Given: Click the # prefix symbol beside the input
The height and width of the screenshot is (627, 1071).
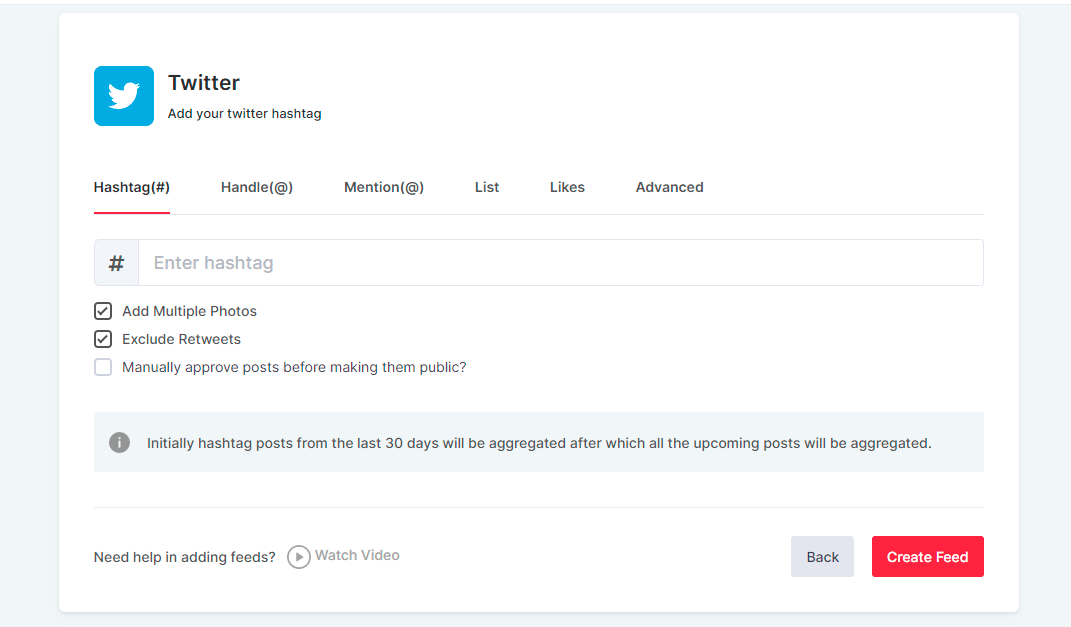Looking at the screenshot, I should point(116,263).
